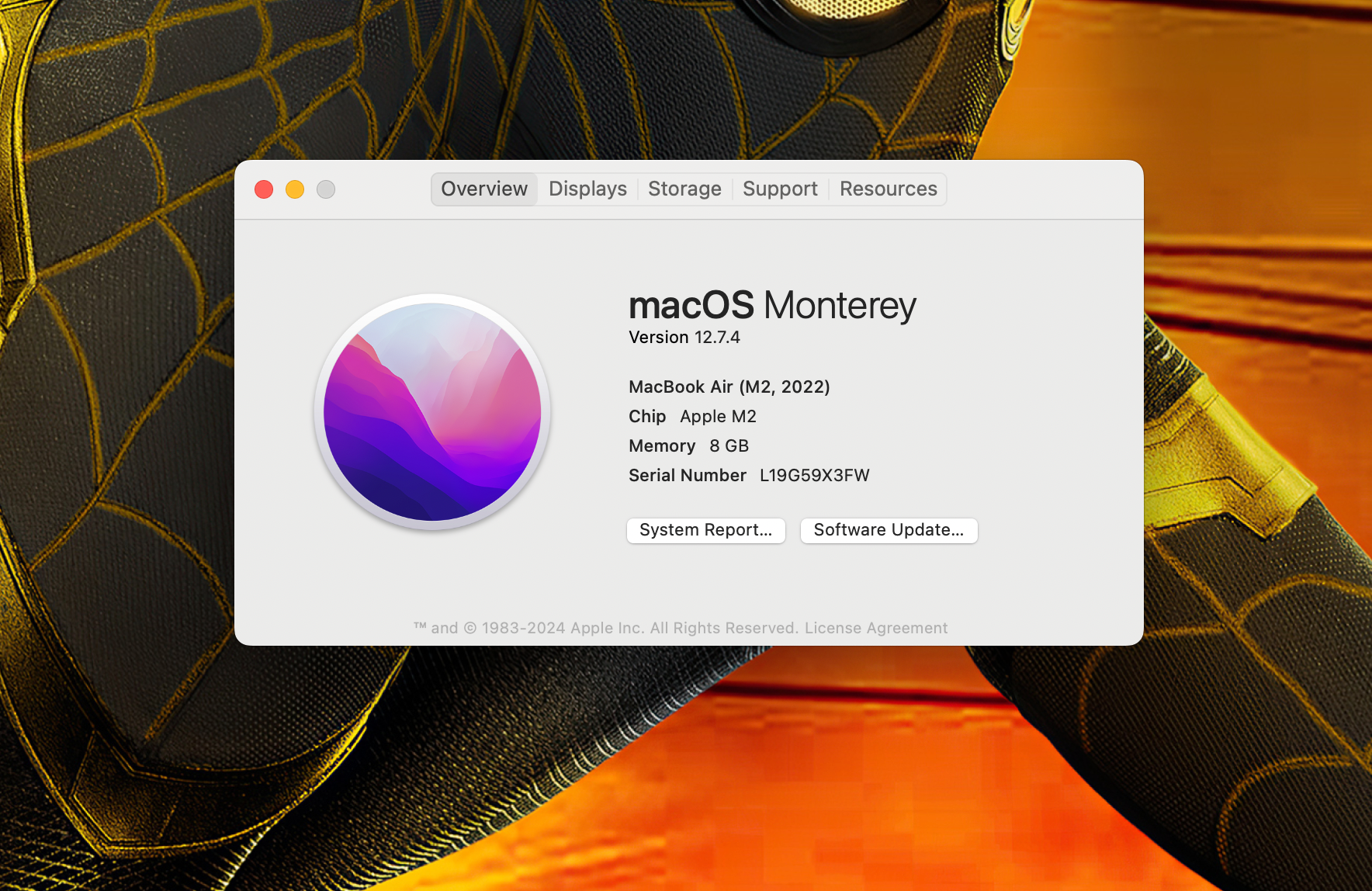
Task: Minimize the window with the yellow button
Action: tap(295, 189)
